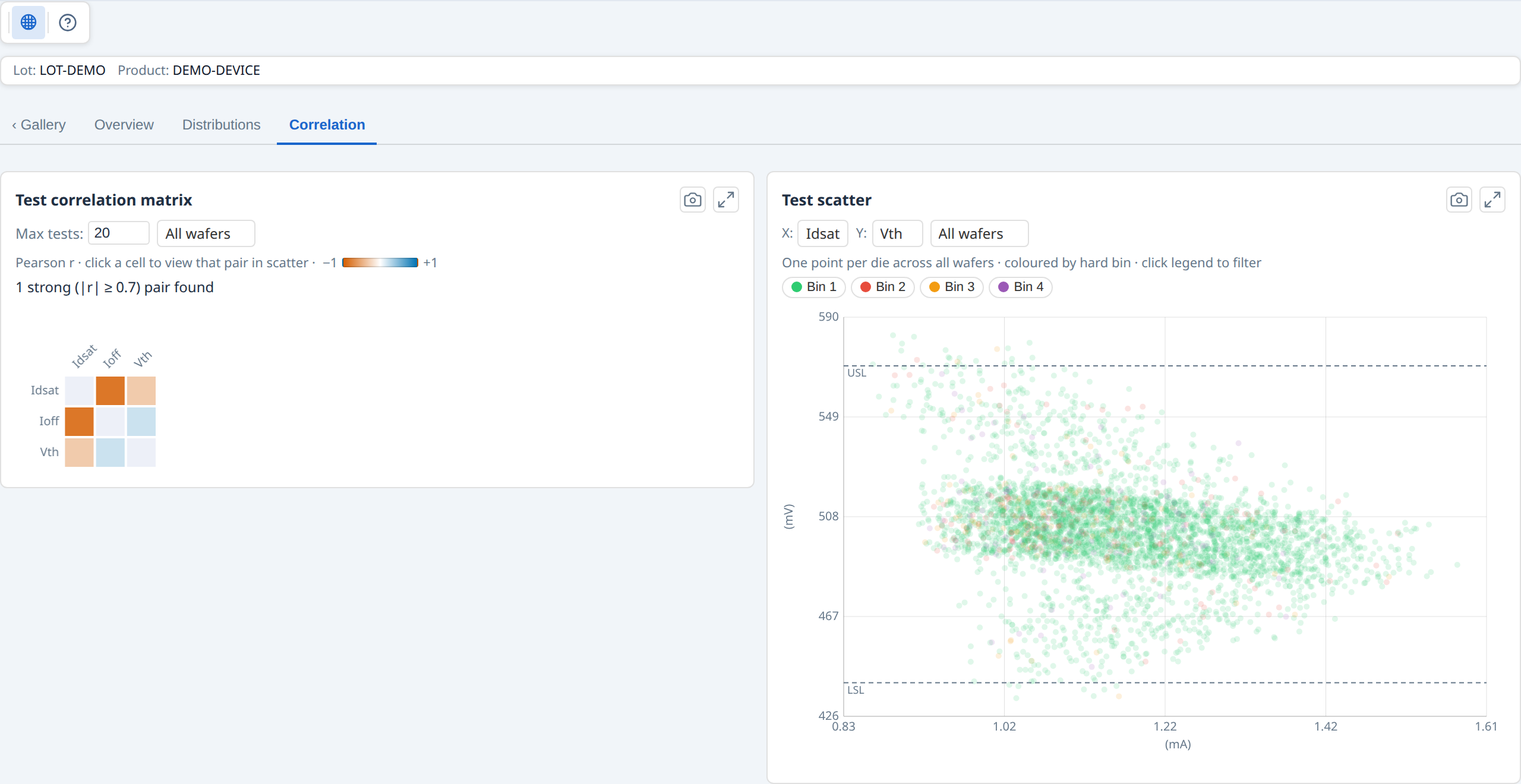
Task: Open the X axis Idsat dropdown
Action: 822,233
